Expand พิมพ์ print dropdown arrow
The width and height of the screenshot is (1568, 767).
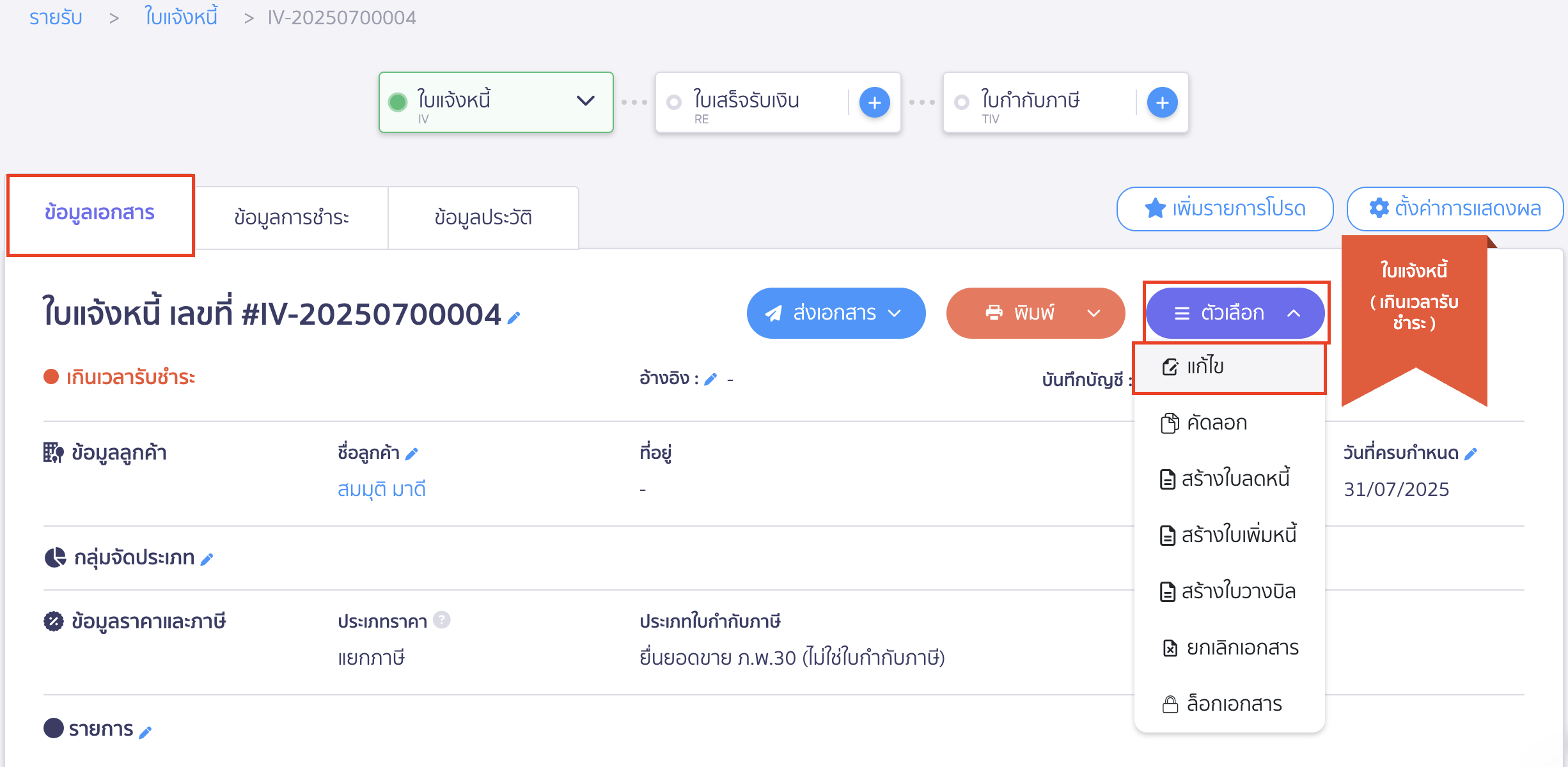click(x=1094, y=313)
